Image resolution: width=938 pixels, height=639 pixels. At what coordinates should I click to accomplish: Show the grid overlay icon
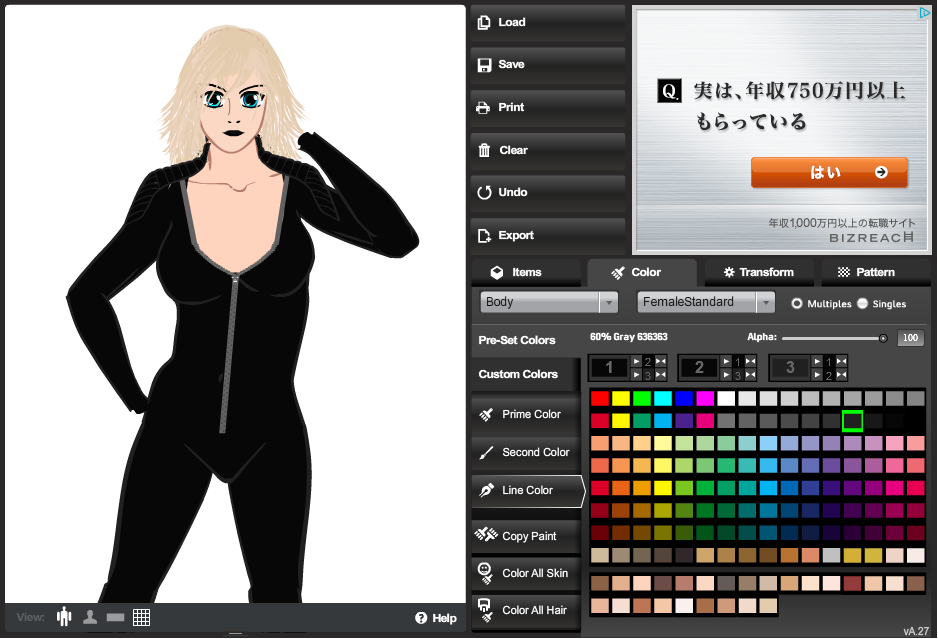pyautogui.click(x=141, y=617)
